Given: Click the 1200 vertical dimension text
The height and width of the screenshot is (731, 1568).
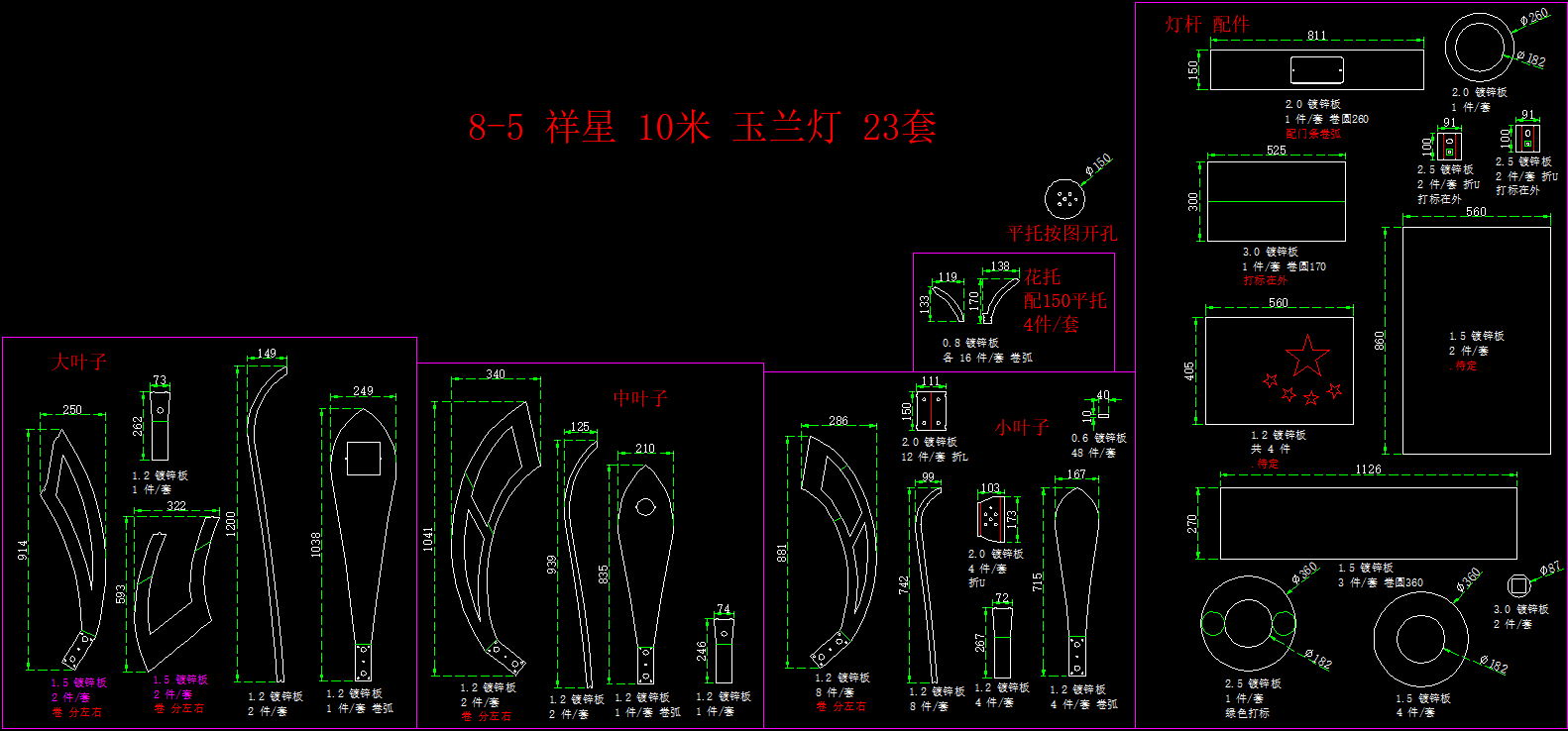Looking at the screenshot, I should coord(231,522).
